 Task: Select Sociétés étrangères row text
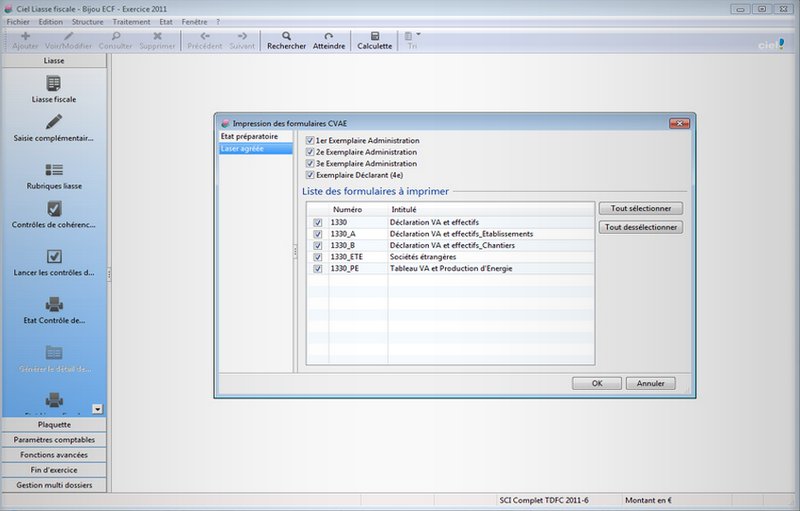coord(423,257)
